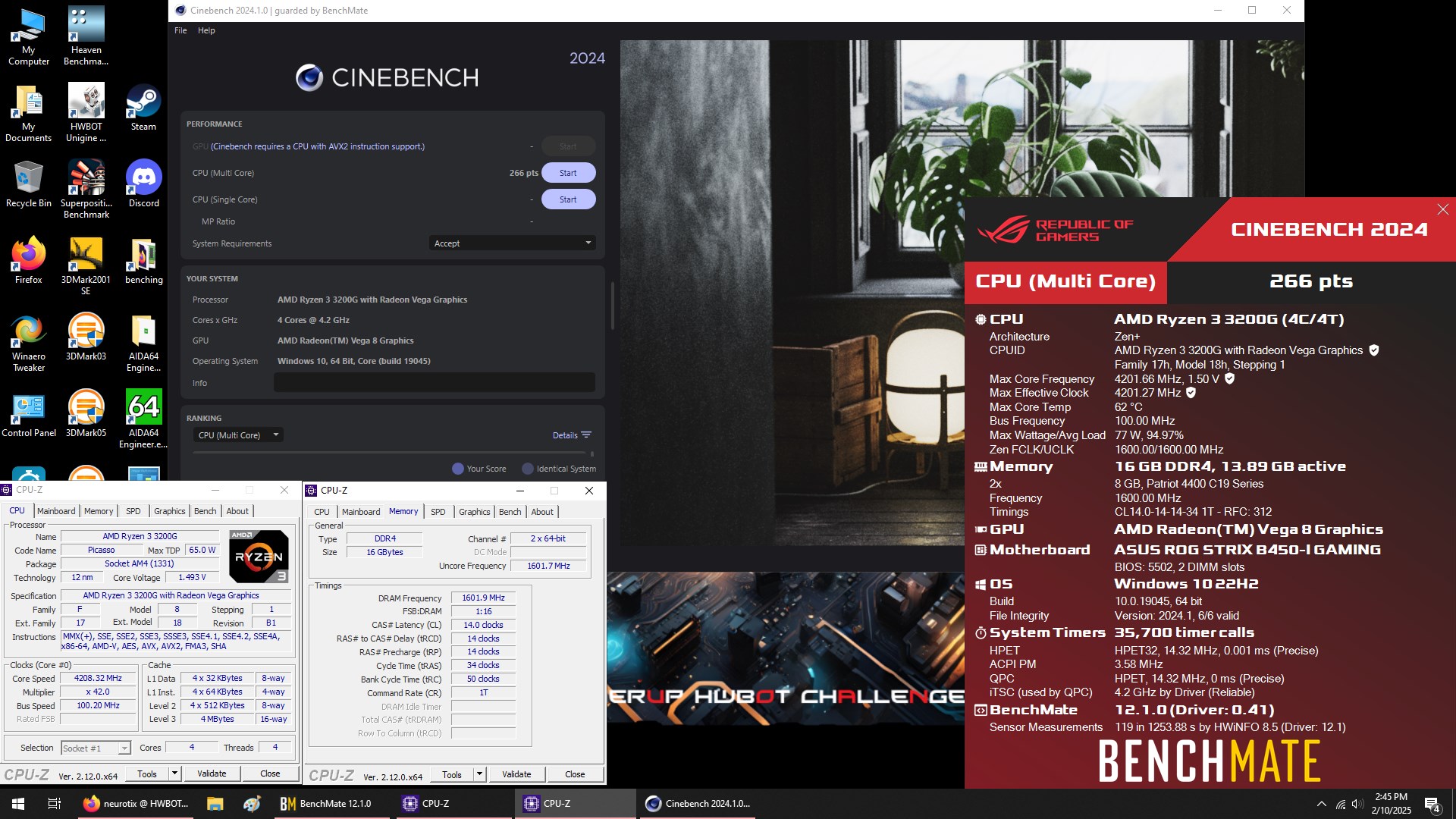This screenshot has width=1456, height=819.
Task: Launch Firefox from desktop
Action: click(x=29, y=261)
